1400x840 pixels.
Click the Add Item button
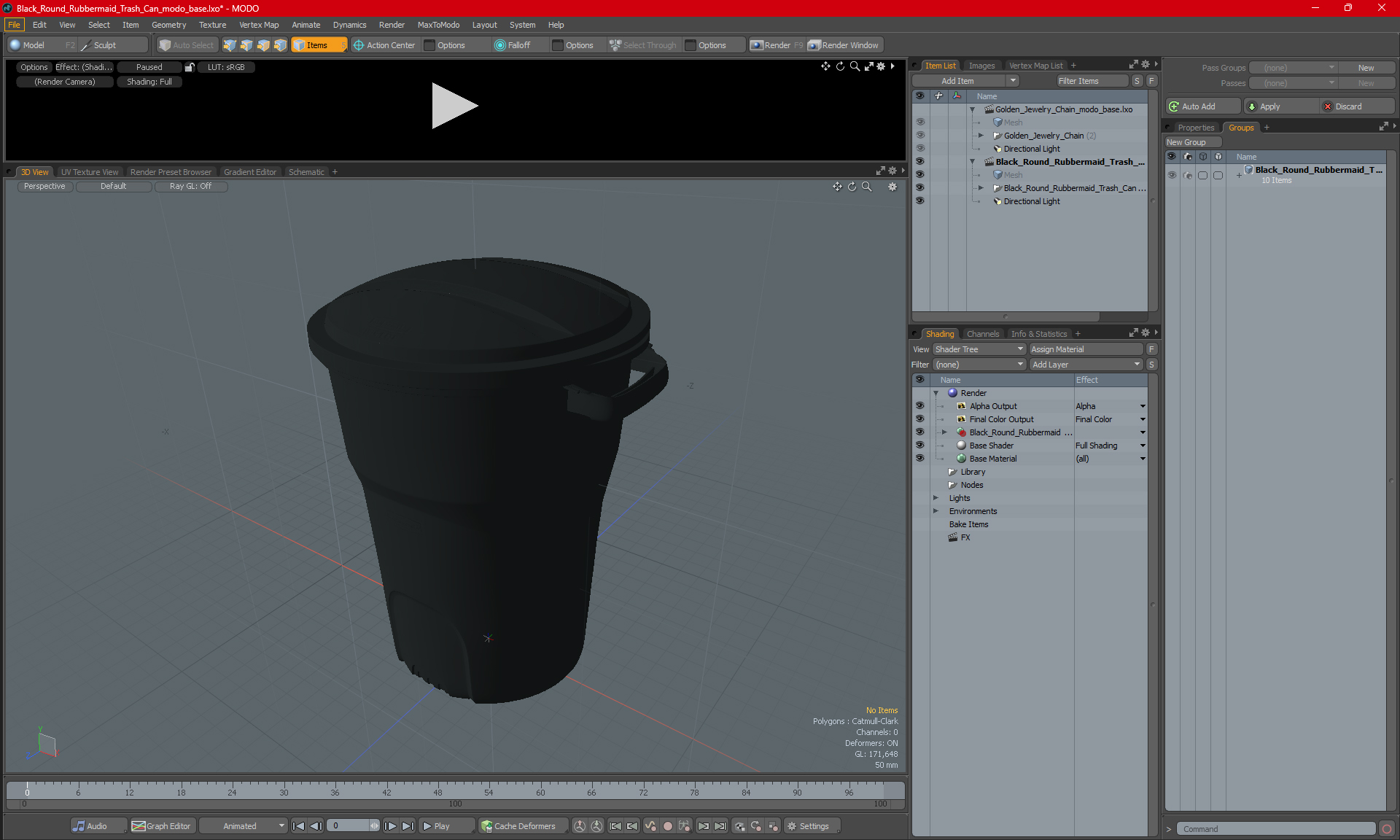tap(957, 81)
